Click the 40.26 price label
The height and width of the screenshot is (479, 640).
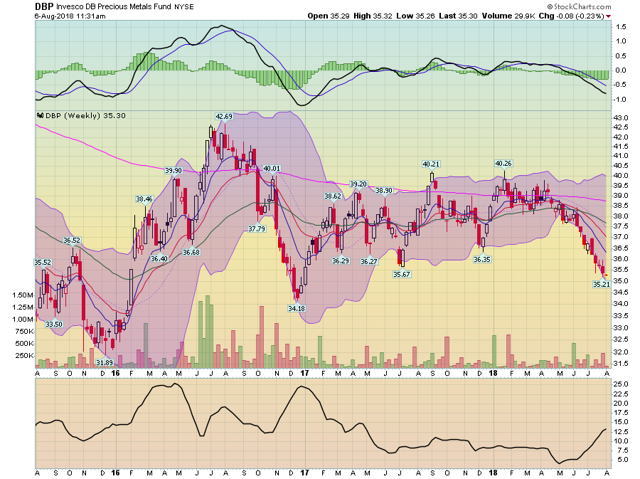click(503, 163)
